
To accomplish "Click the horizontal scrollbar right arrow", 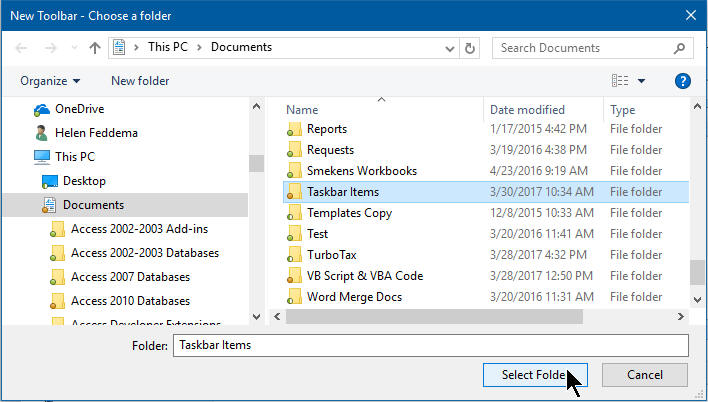I will click(x=680, y=317).
